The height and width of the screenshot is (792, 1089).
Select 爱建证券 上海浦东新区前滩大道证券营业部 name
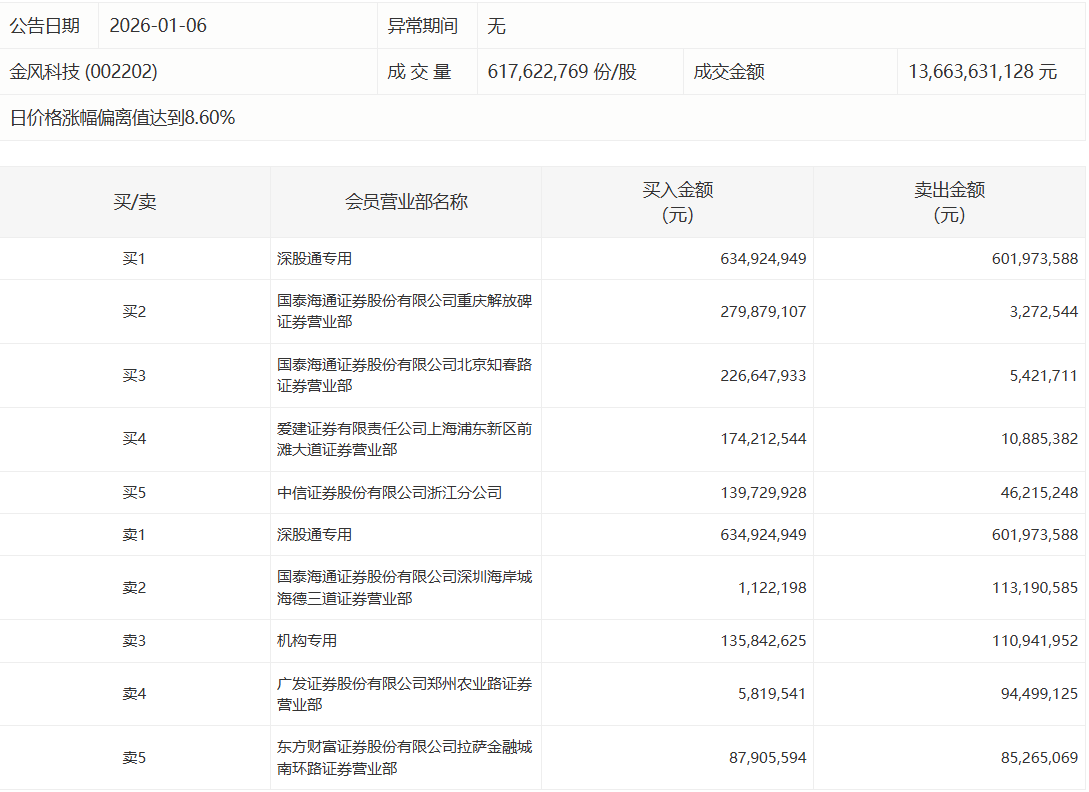click(404, 439)
